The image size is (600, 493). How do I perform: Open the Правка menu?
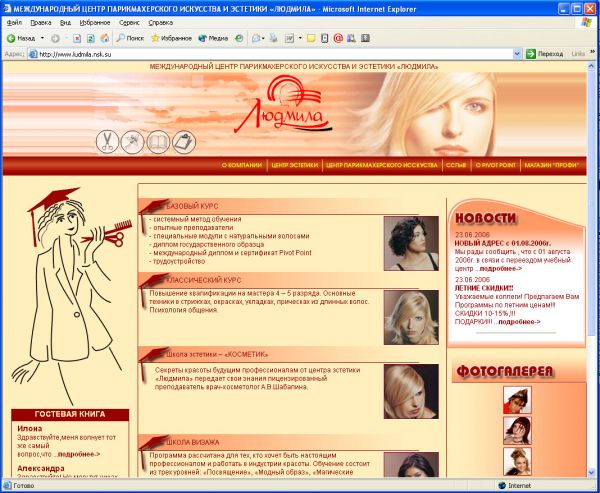pos(41,23)
